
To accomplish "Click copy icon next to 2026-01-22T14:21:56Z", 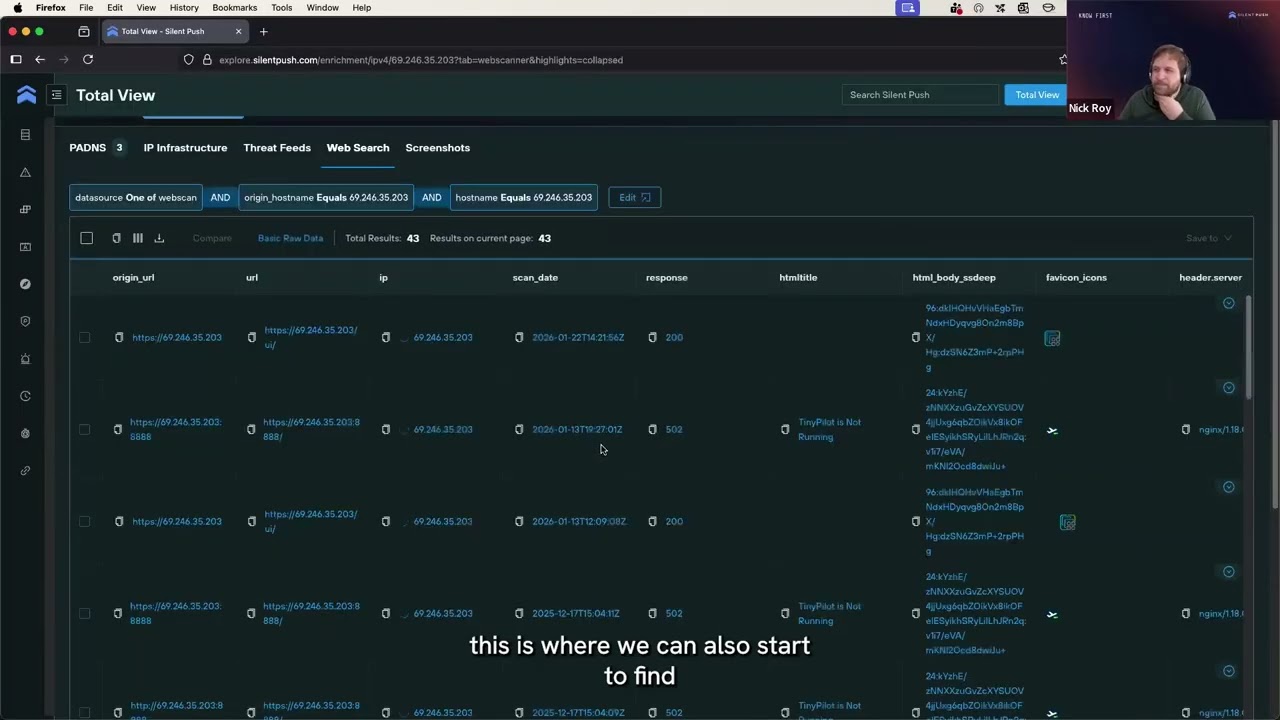I will click(x=519, y=338).
